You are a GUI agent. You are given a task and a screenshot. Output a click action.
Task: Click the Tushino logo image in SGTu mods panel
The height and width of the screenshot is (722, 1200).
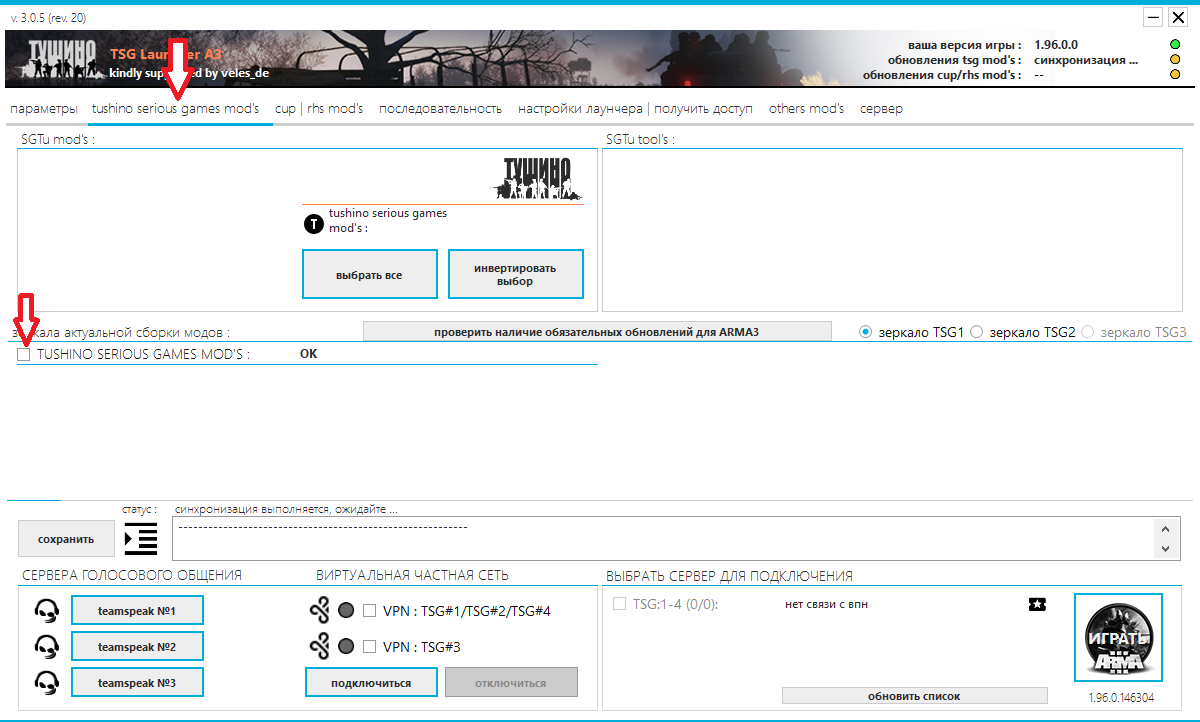pyautogui.click(x=536, y=178)
